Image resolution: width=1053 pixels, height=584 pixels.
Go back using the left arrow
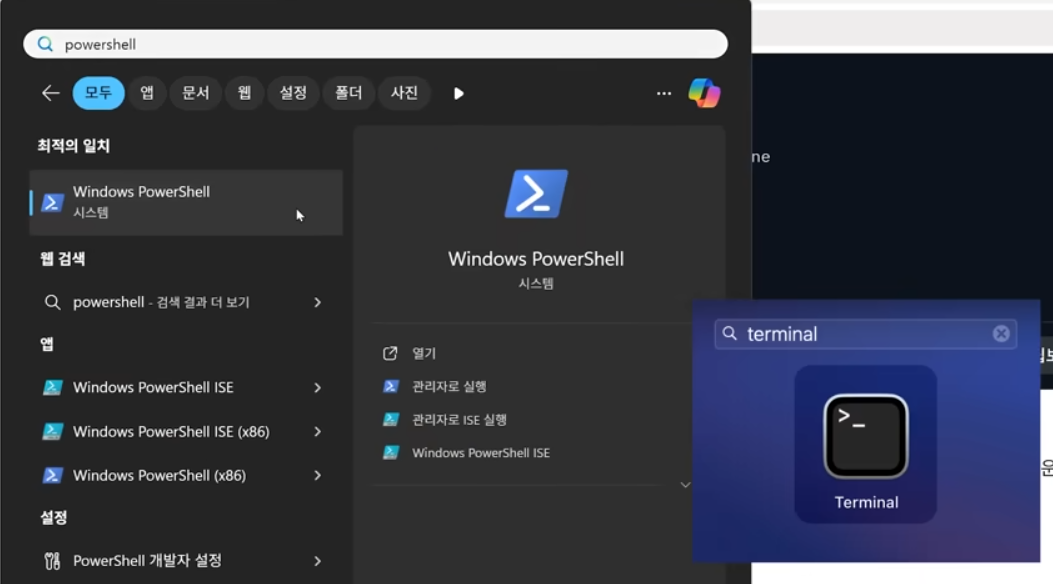point(50,93)
